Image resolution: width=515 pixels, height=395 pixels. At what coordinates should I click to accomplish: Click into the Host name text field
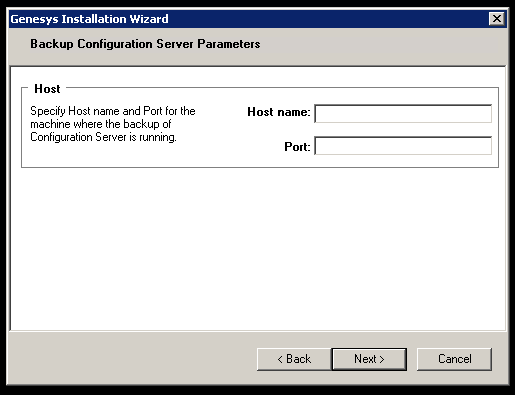[403, 114]
